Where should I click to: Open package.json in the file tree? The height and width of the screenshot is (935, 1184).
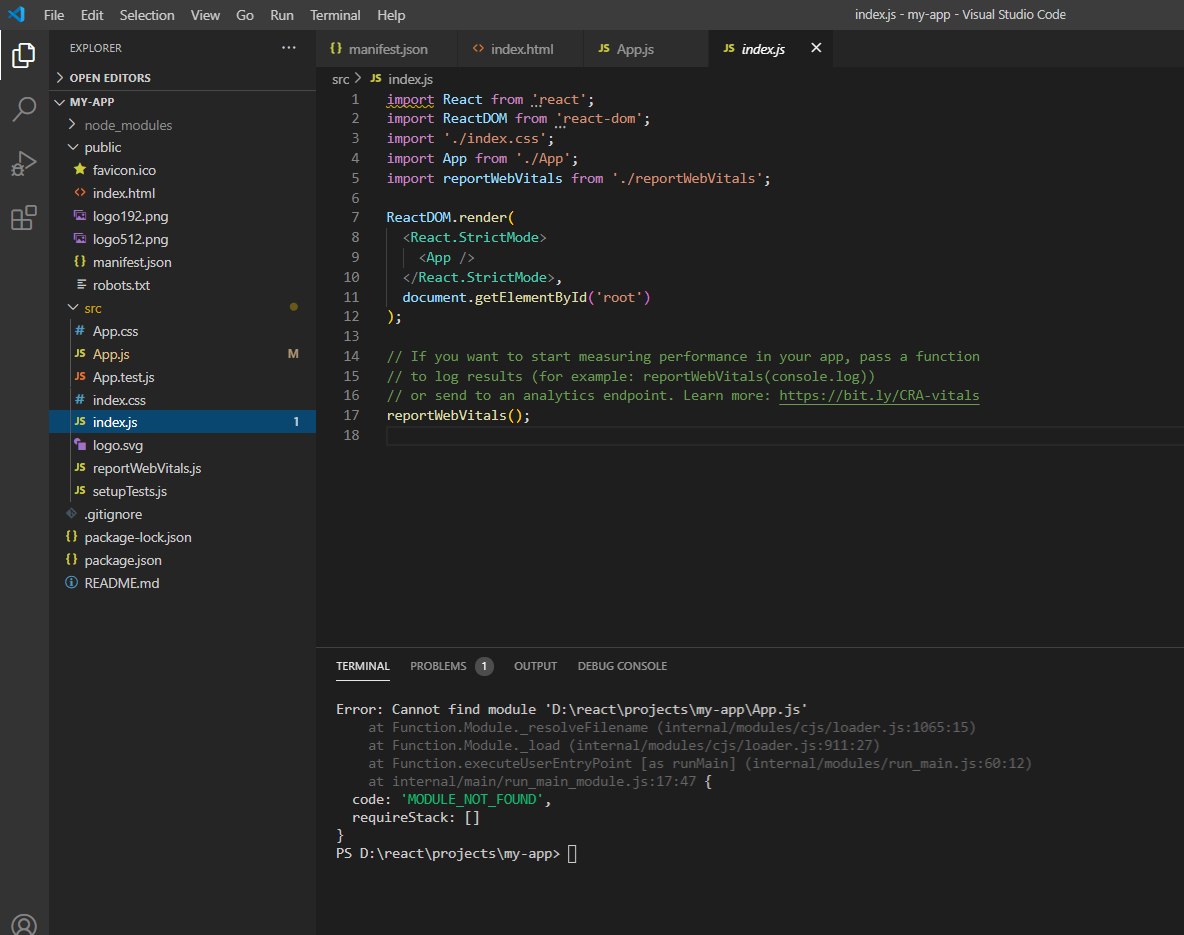123,560
